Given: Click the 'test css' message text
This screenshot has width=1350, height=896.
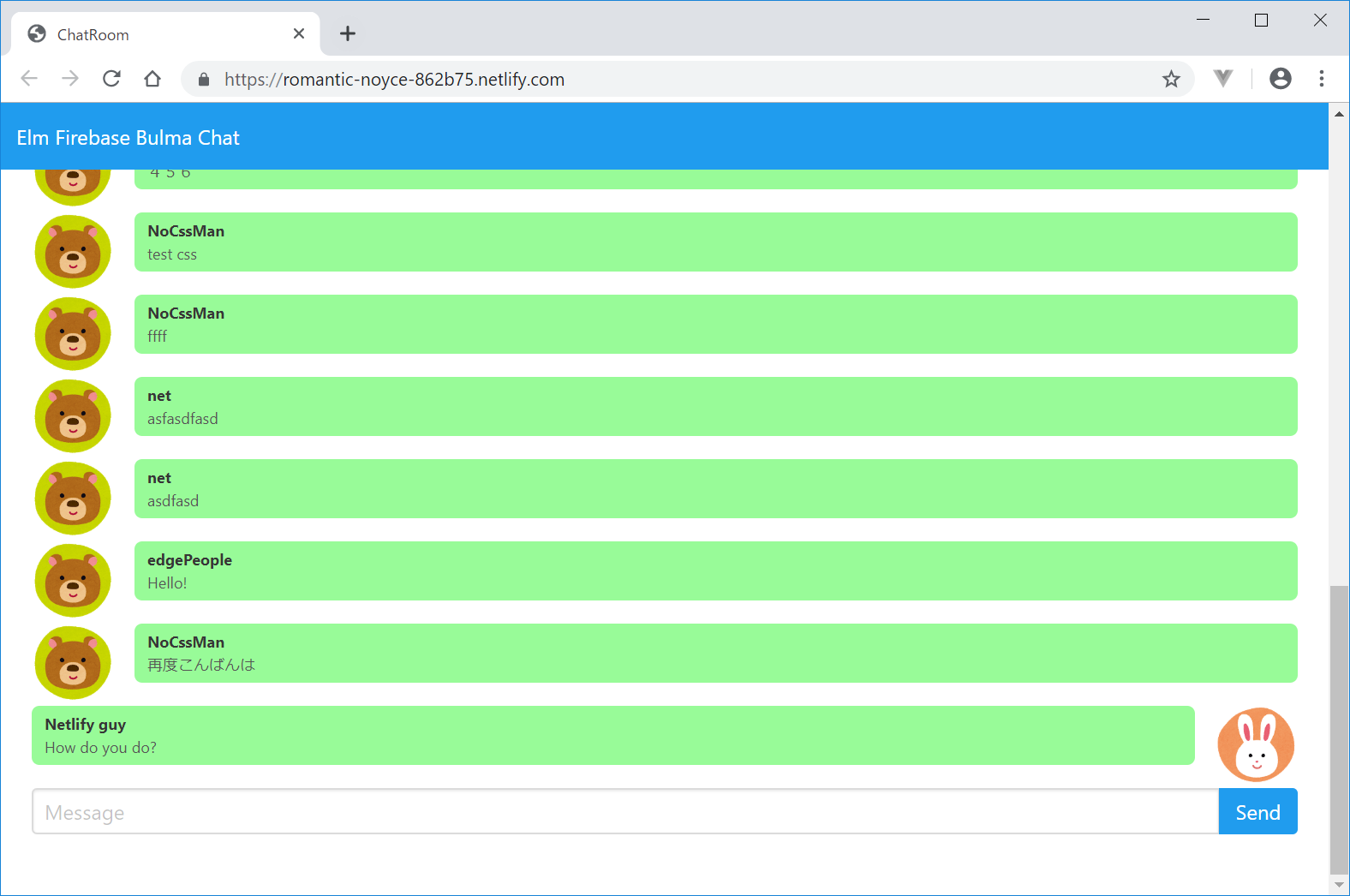Looking at the screenshot, I should click(172, 254).
